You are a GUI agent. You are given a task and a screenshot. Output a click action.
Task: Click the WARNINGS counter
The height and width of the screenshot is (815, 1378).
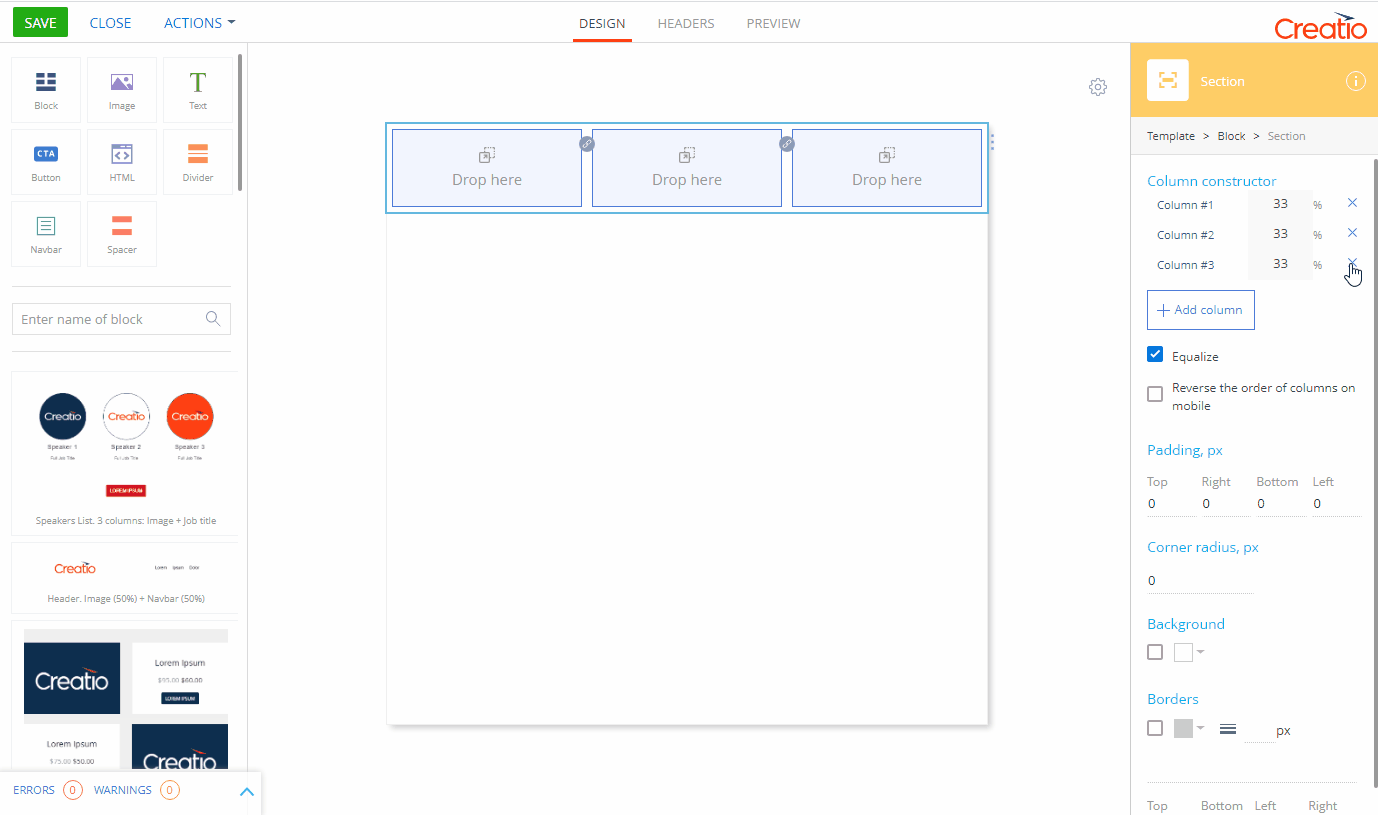pos(137,790)
